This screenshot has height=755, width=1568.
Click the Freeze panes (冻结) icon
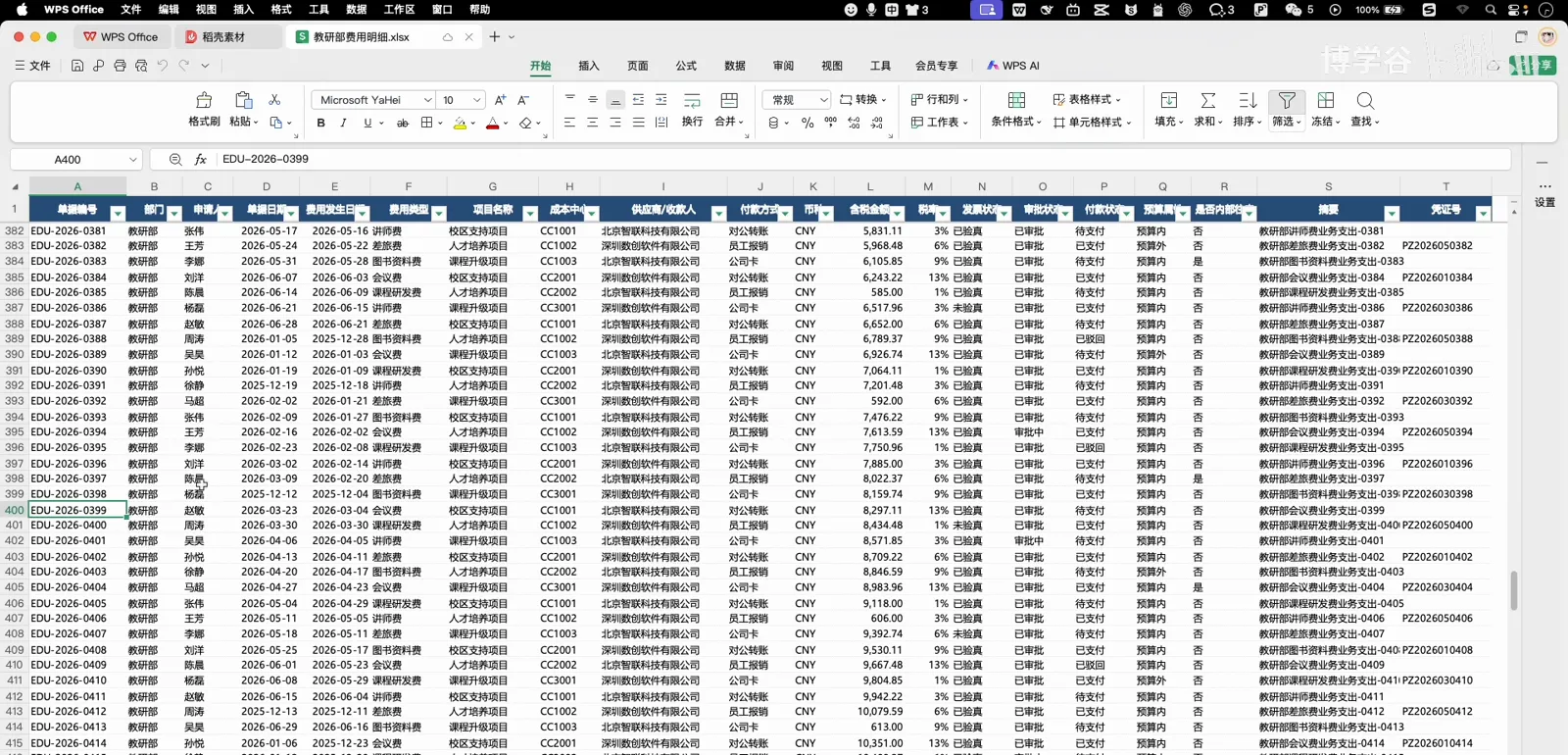[x=1326, y=100]
